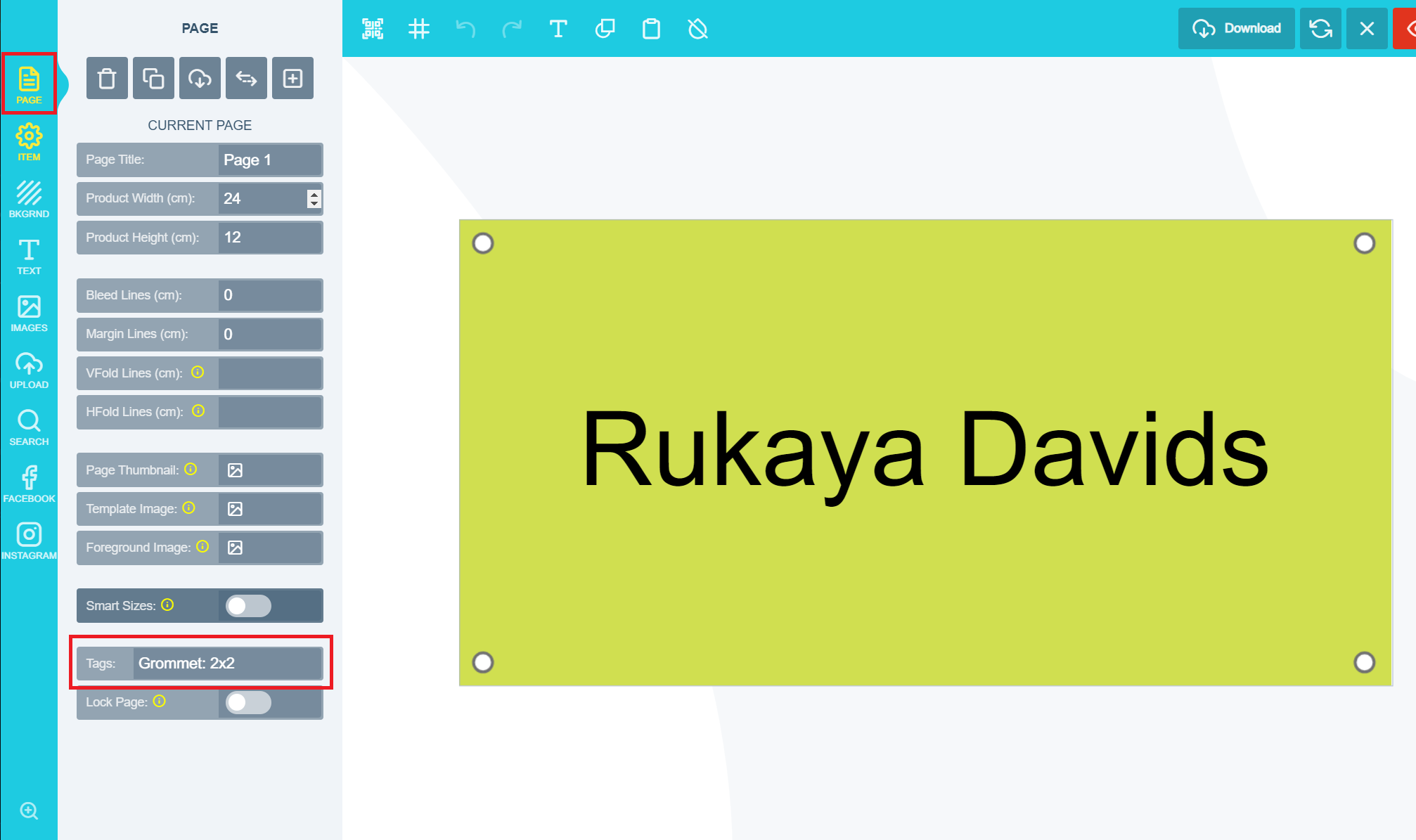Click the paste clipboard toolbar icon

coord(651,29)
